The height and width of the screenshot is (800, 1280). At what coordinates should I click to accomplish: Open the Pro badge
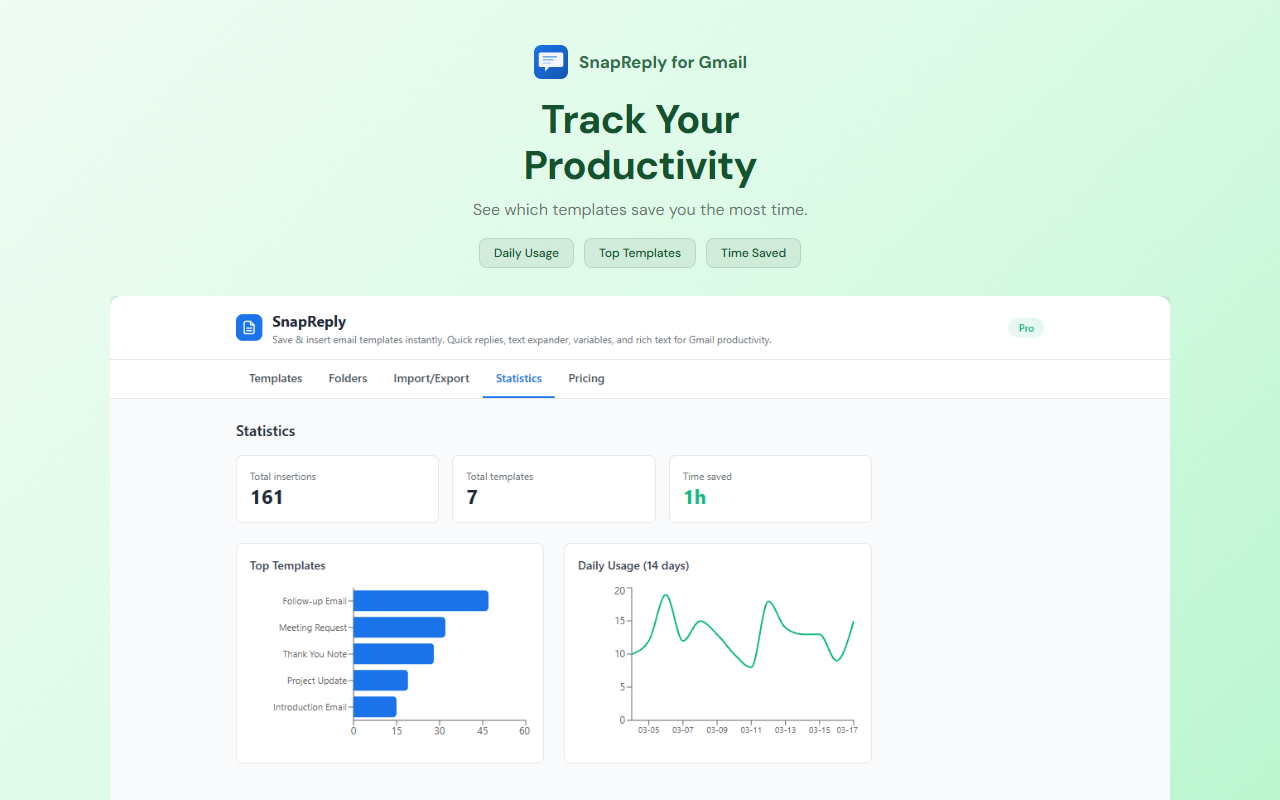click(x=1025, y=327)
